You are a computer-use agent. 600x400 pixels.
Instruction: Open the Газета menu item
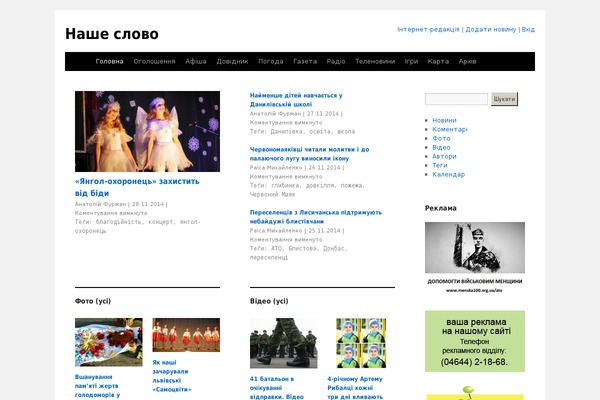tap(305, 61)
